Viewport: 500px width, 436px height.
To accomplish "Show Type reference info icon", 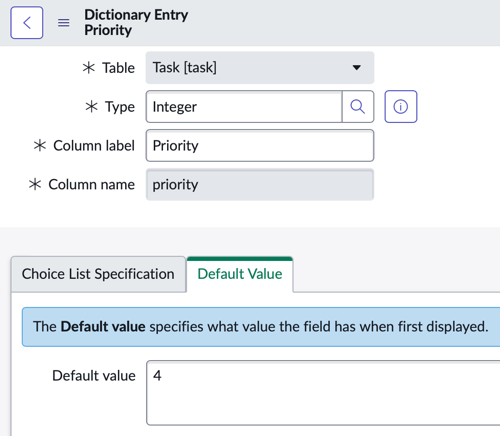I will tap(401, 107).
